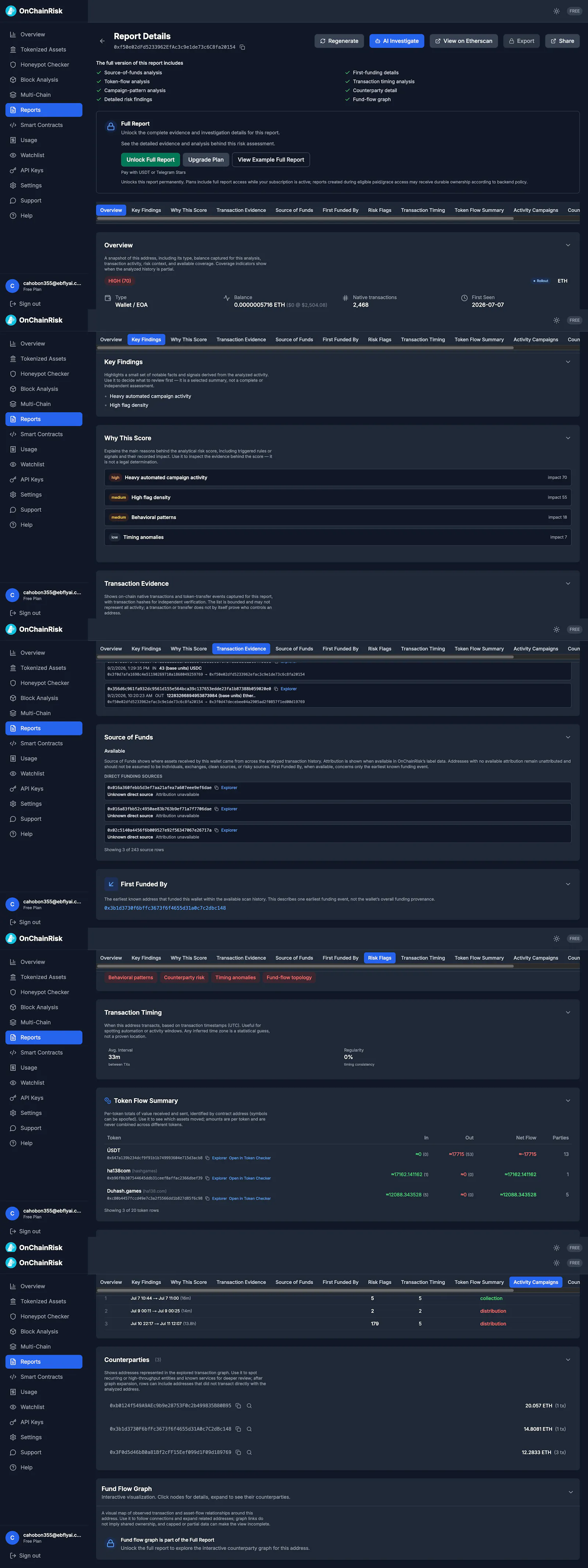Click Unlock Full Report
Image resolution: width=588 pixels, height=1568 pixels.
(x=150, y=159)
